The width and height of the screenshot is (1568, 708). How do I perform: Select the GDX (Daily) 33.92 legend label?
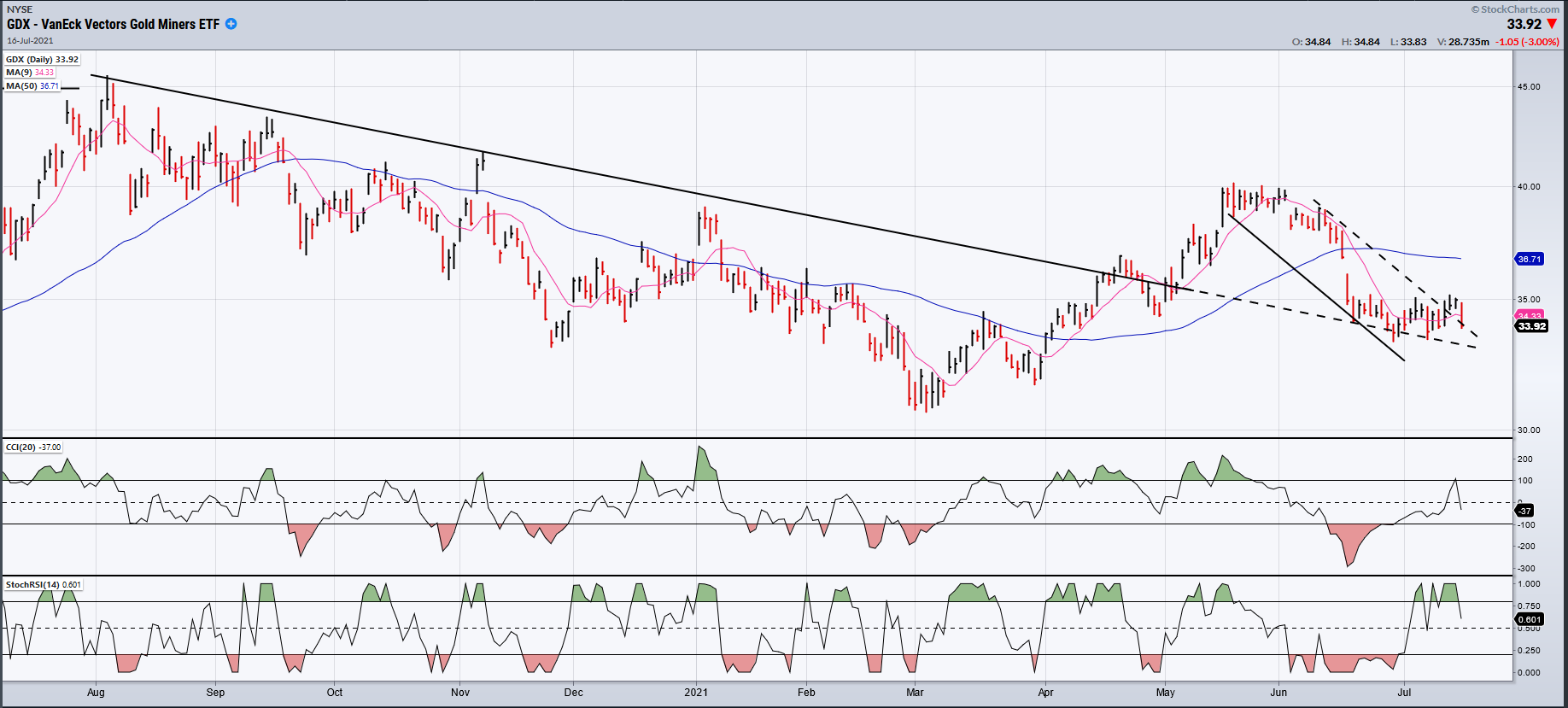coord(42,60)
